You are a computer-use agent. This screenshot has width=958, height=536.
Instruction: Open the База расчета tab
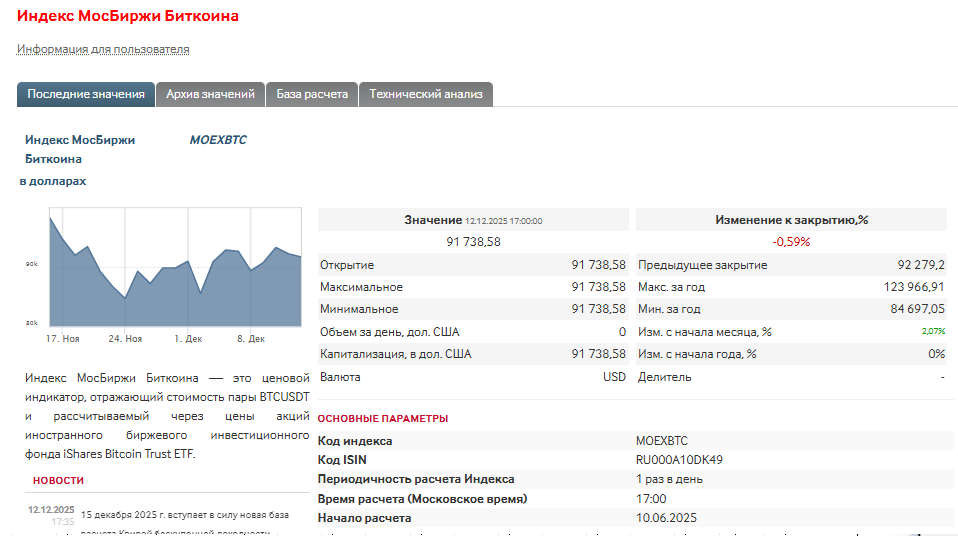(312, 94)
